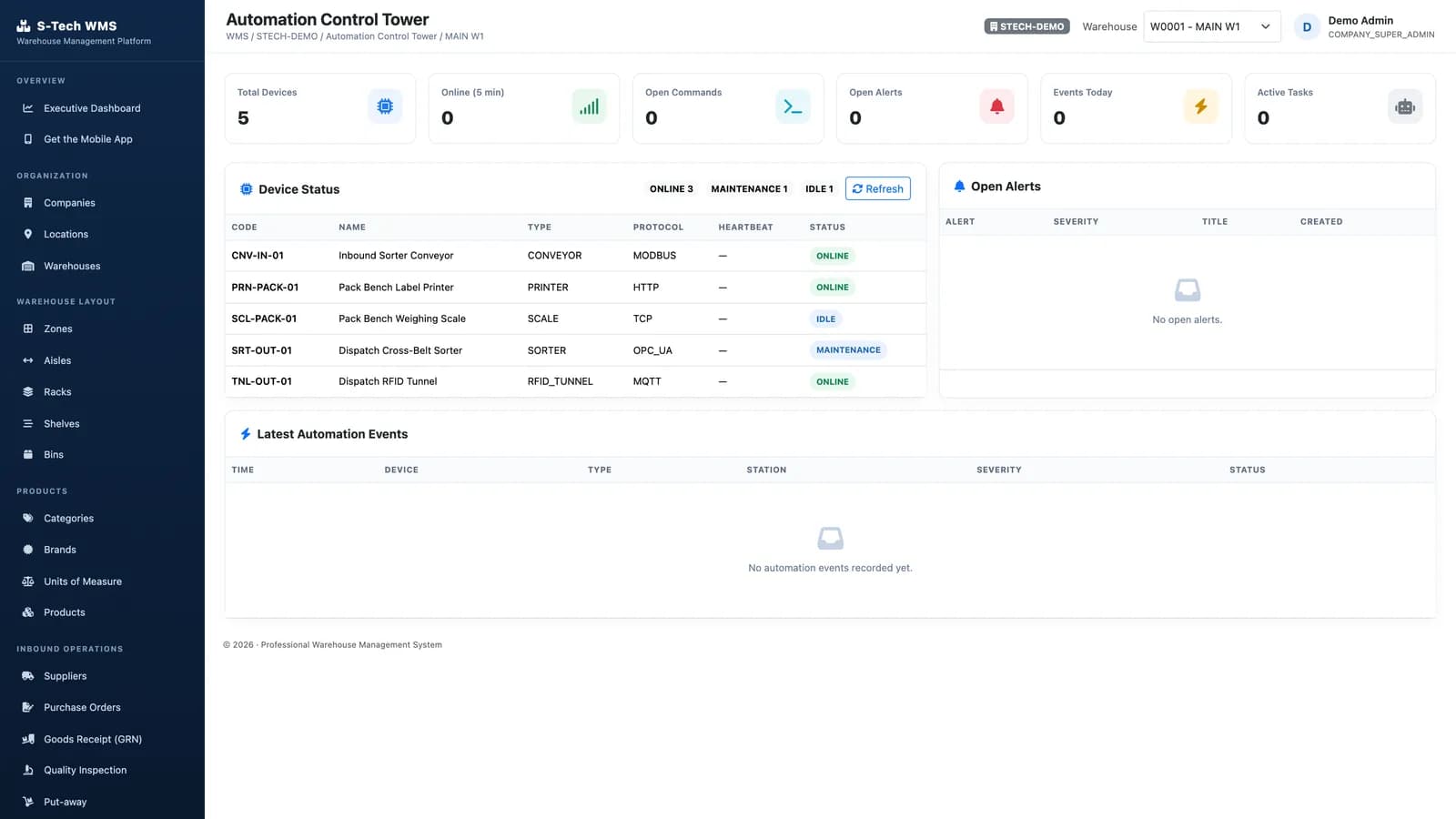The width and height of the screenshot is (1456, 819).
Task: Click the OPC_UA protocol cell
Action: [652, 350]
